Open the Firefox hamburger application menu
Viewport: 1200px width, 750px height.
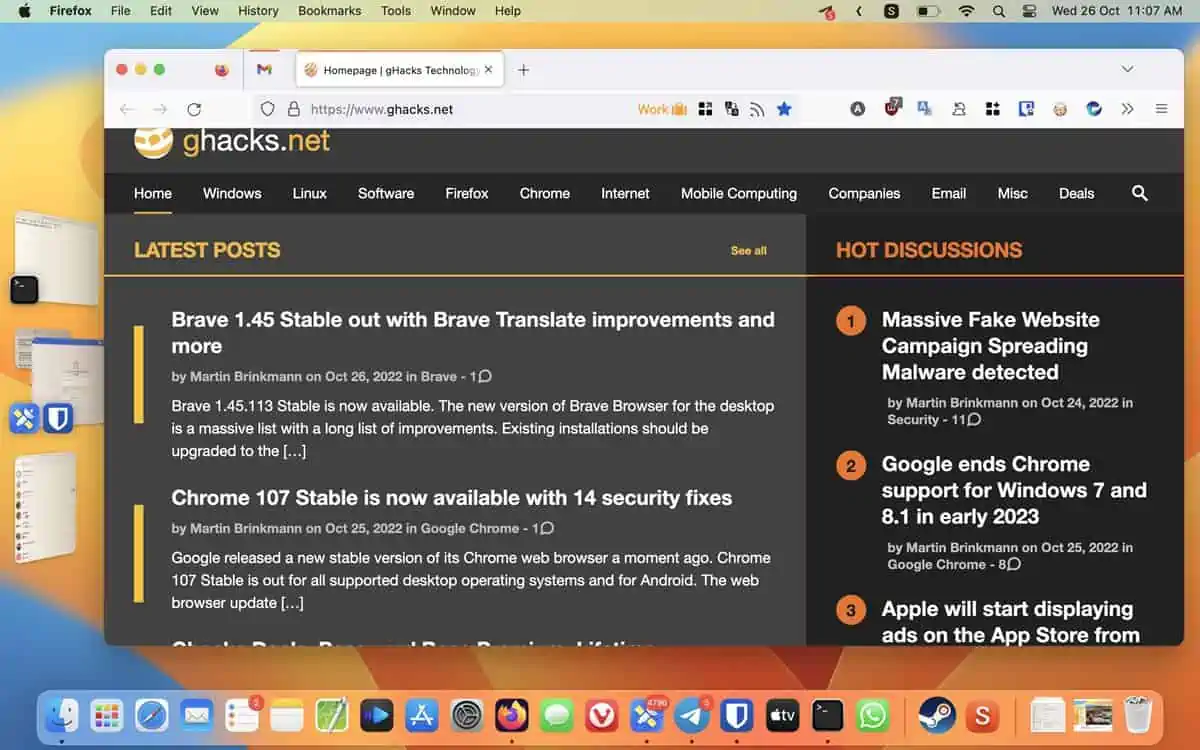[1161, 109]
